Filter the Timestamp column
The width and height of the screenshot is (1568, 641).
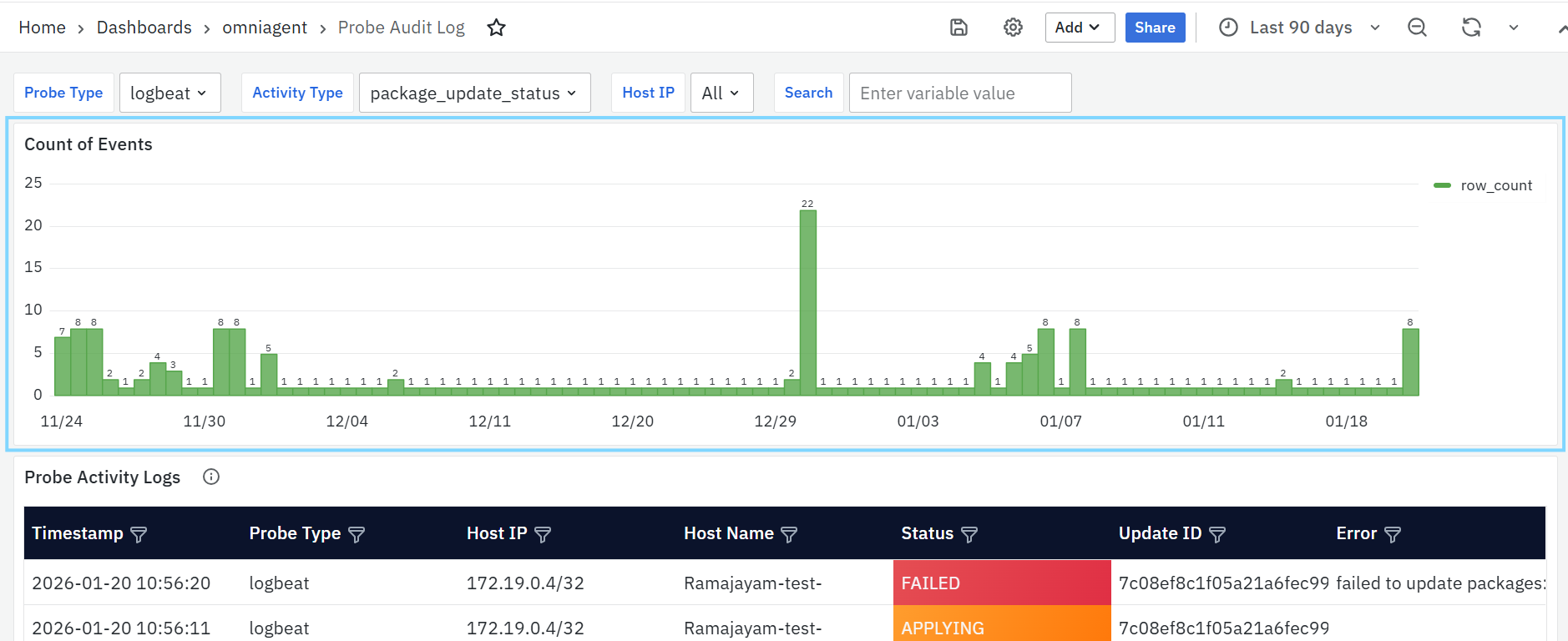pyautogui.click(x=139, y=534)
